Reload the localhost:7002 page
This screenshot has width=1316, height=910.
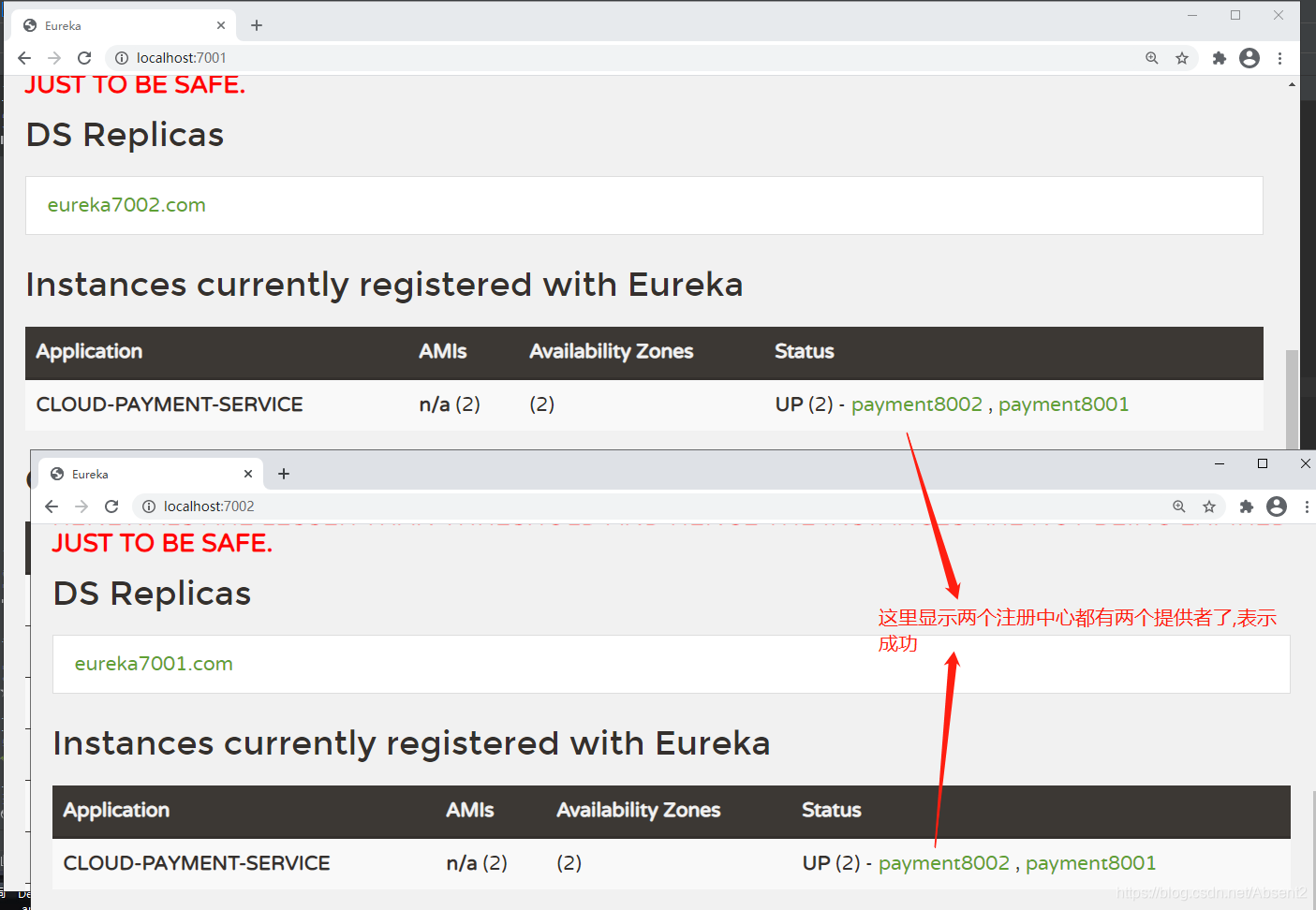pos(111,506)
